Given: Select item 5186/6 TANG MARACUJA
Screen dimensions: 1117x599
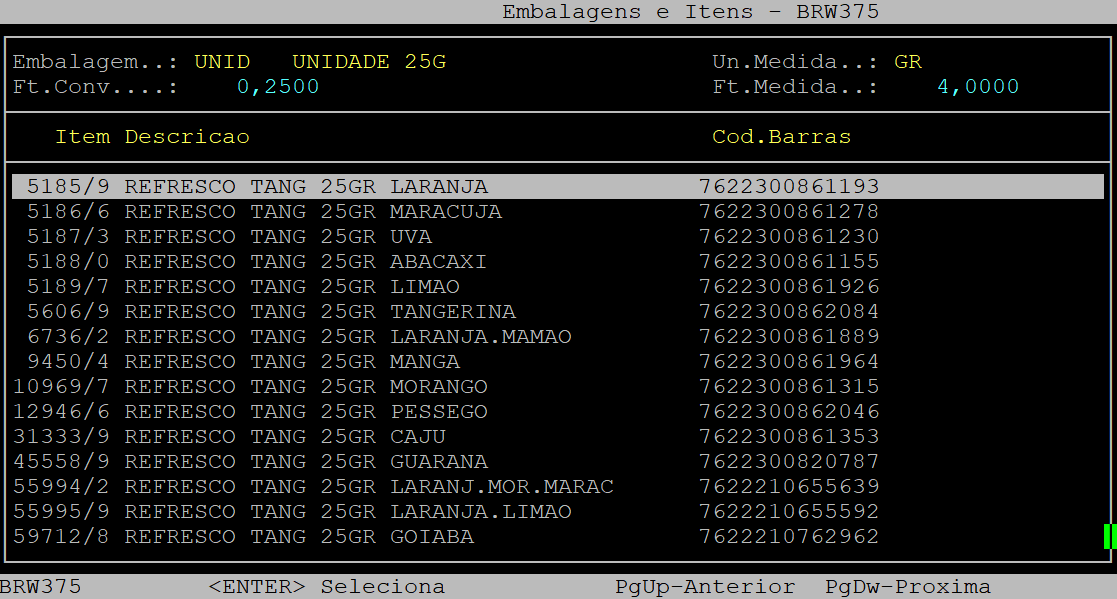Looking at the screenshot, I should [x=558, y=212].
